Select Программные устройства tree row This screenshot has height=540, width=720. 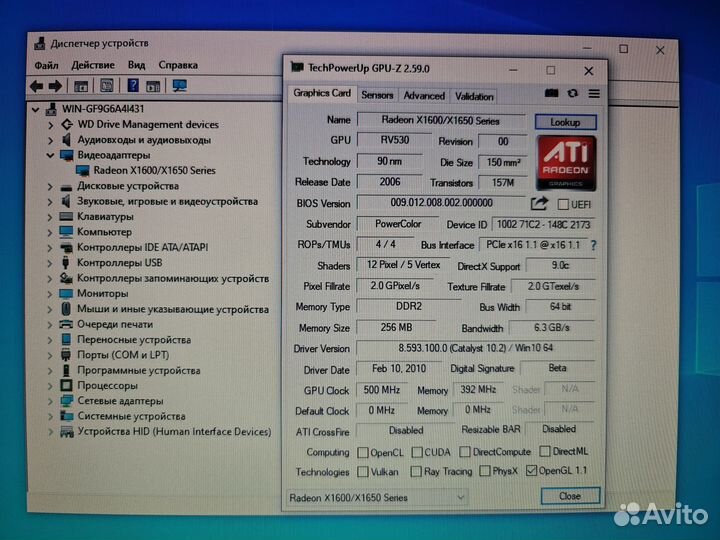[x=138, y=371]
